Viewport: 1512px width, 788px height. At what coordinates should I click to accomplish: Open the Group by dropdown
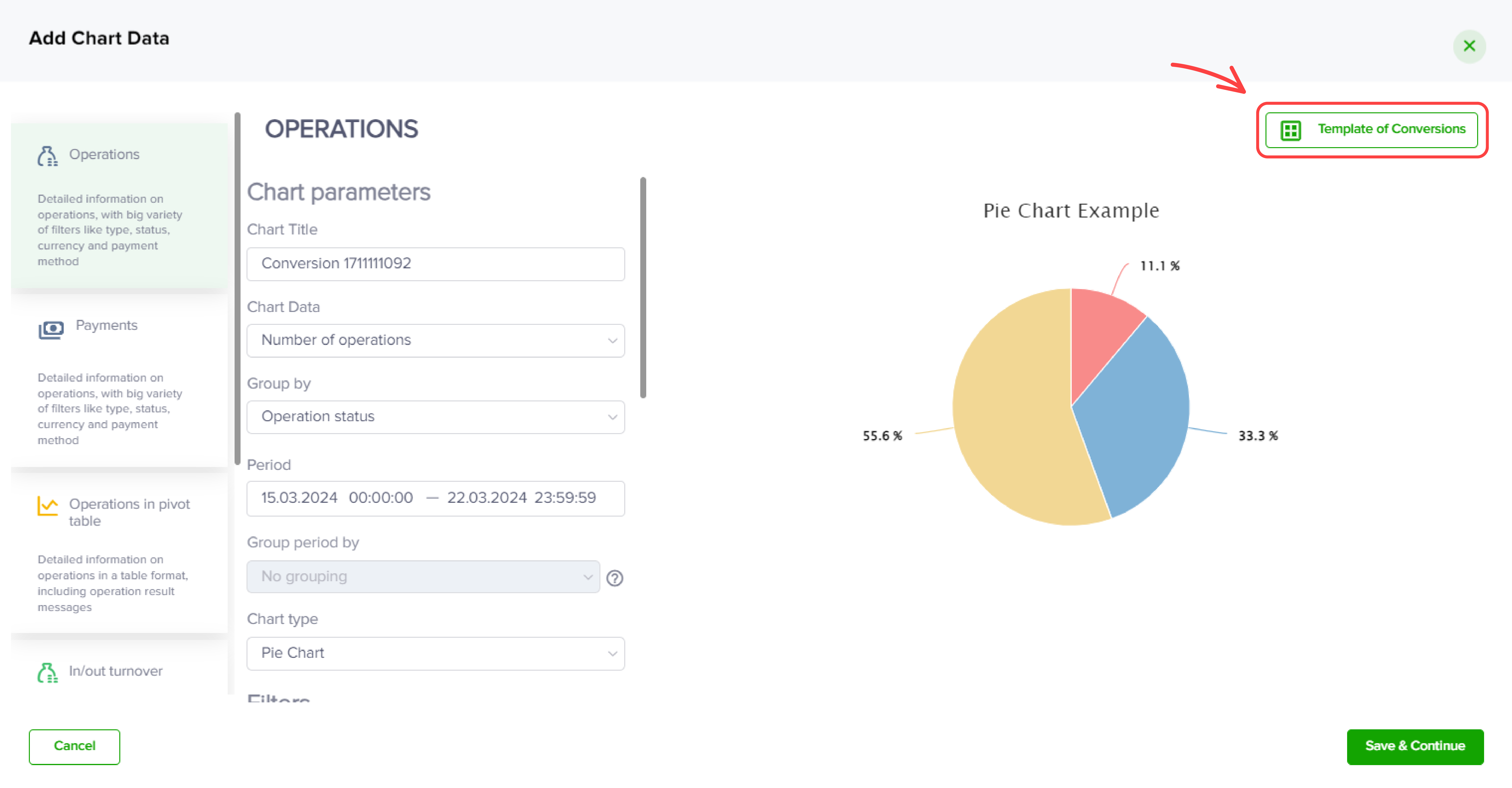[x=436, y=417]
